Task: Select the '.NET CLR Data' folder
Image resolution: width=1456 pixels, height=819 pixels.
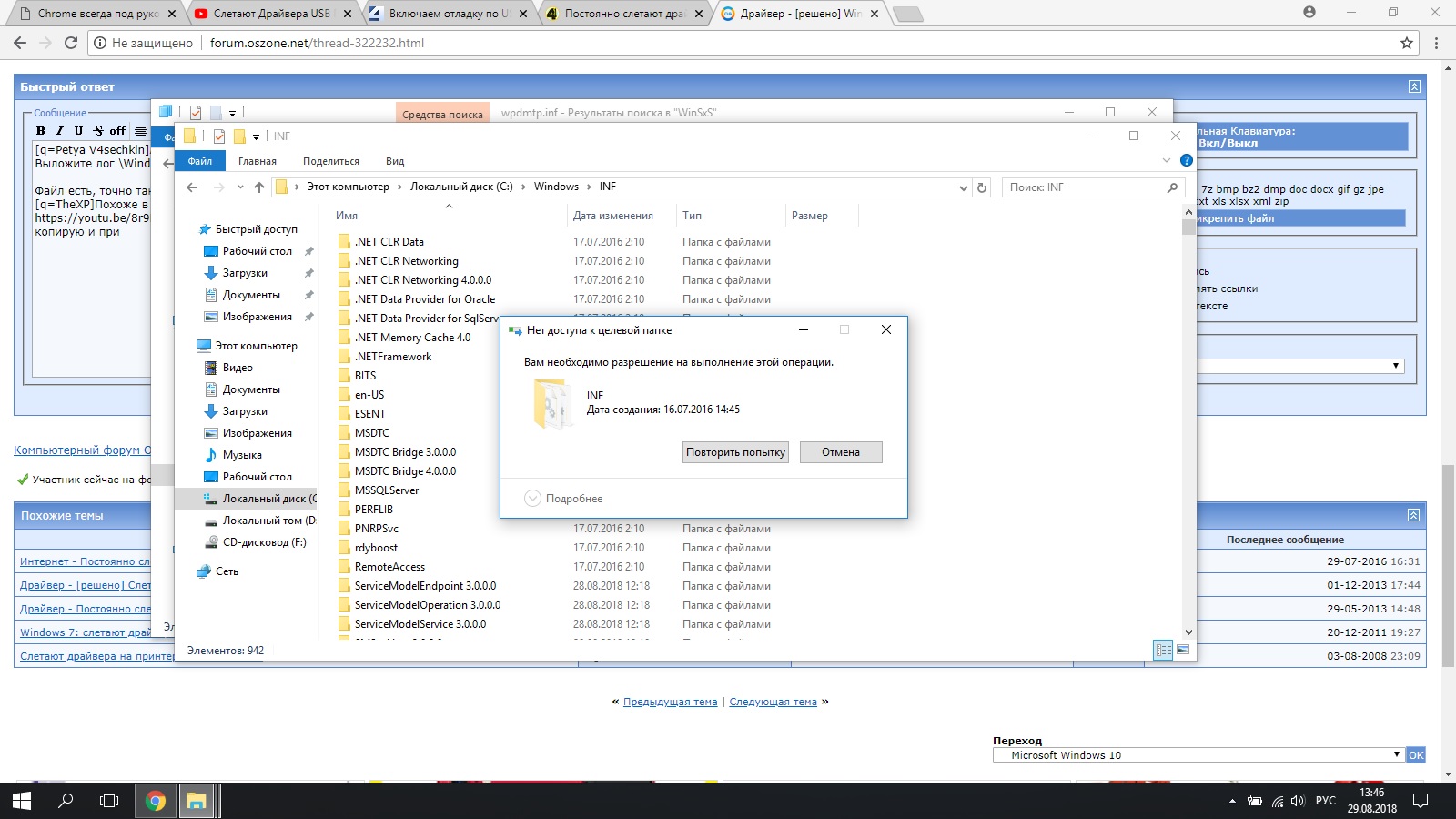Action: (x=389, y=242)
